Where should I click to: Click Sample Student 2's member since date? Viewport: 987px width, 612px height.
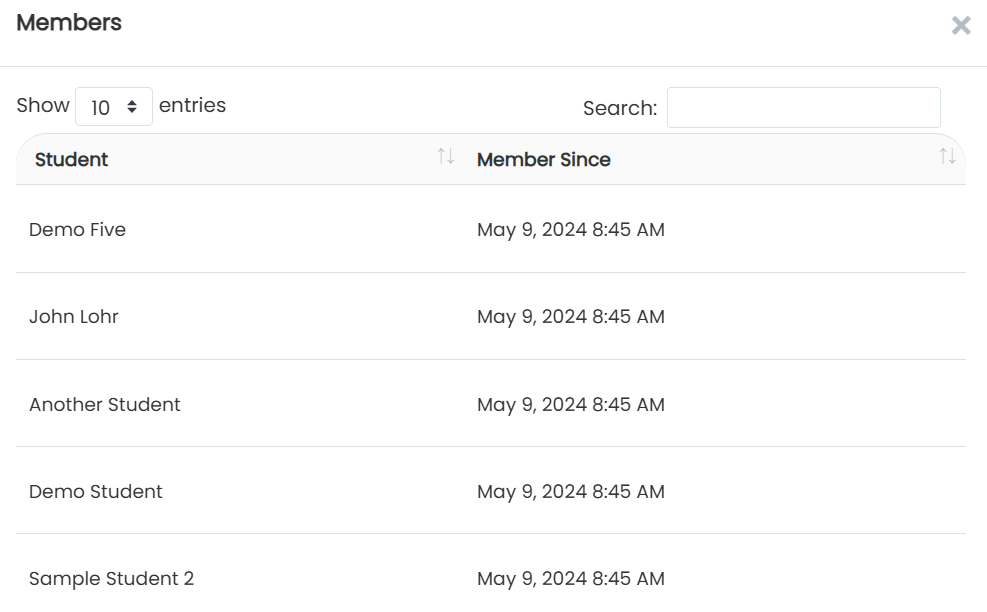pos(571,579)
